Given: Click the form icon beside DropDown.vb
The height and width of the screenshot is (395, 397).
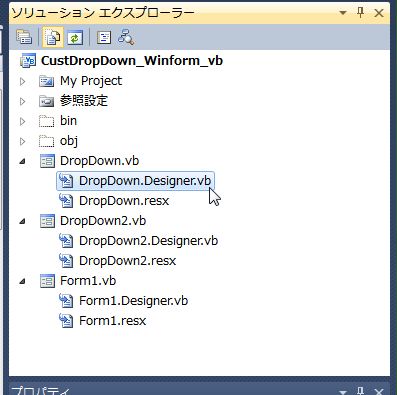Looking at the screenshot, I should coord(47,161).
